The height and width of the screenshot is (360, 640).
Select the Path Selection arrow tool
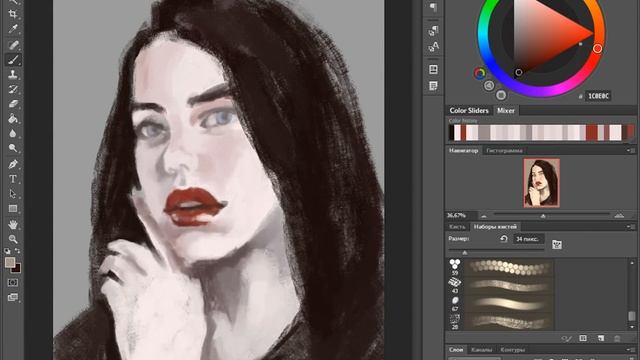point(13,193)
